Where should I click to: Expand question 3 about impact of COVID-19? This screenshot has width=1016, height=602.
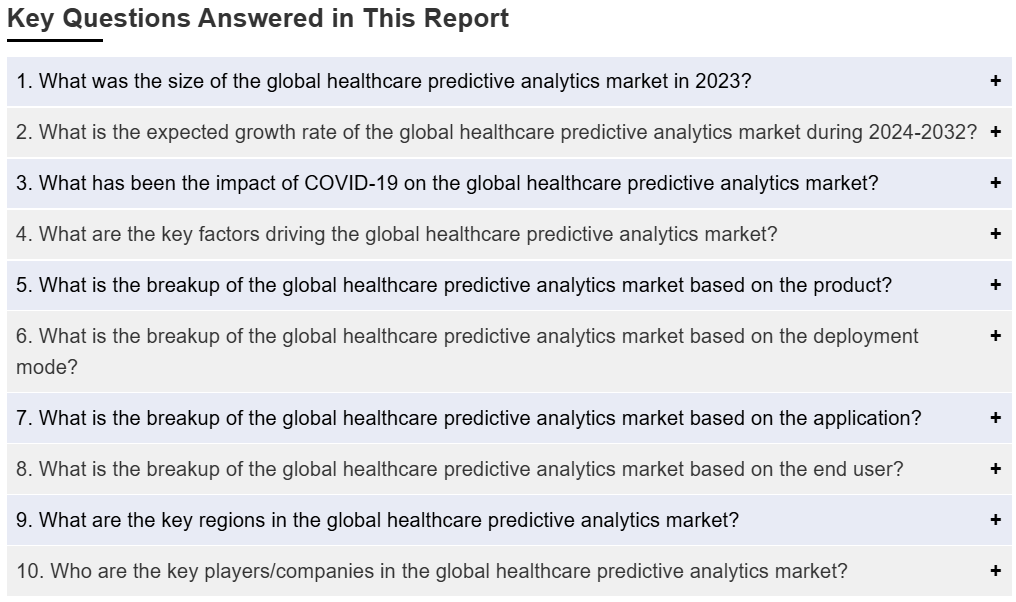(x=509, y=183)
